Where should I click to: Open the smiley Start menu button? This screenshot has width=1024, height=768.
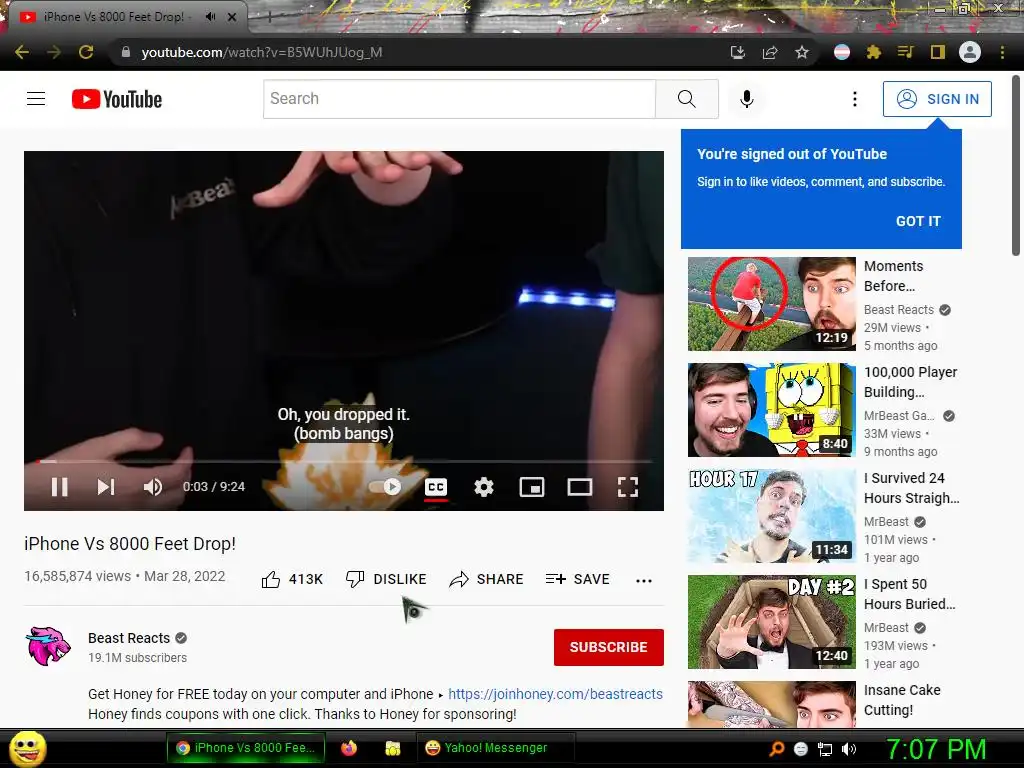point(27,748)
